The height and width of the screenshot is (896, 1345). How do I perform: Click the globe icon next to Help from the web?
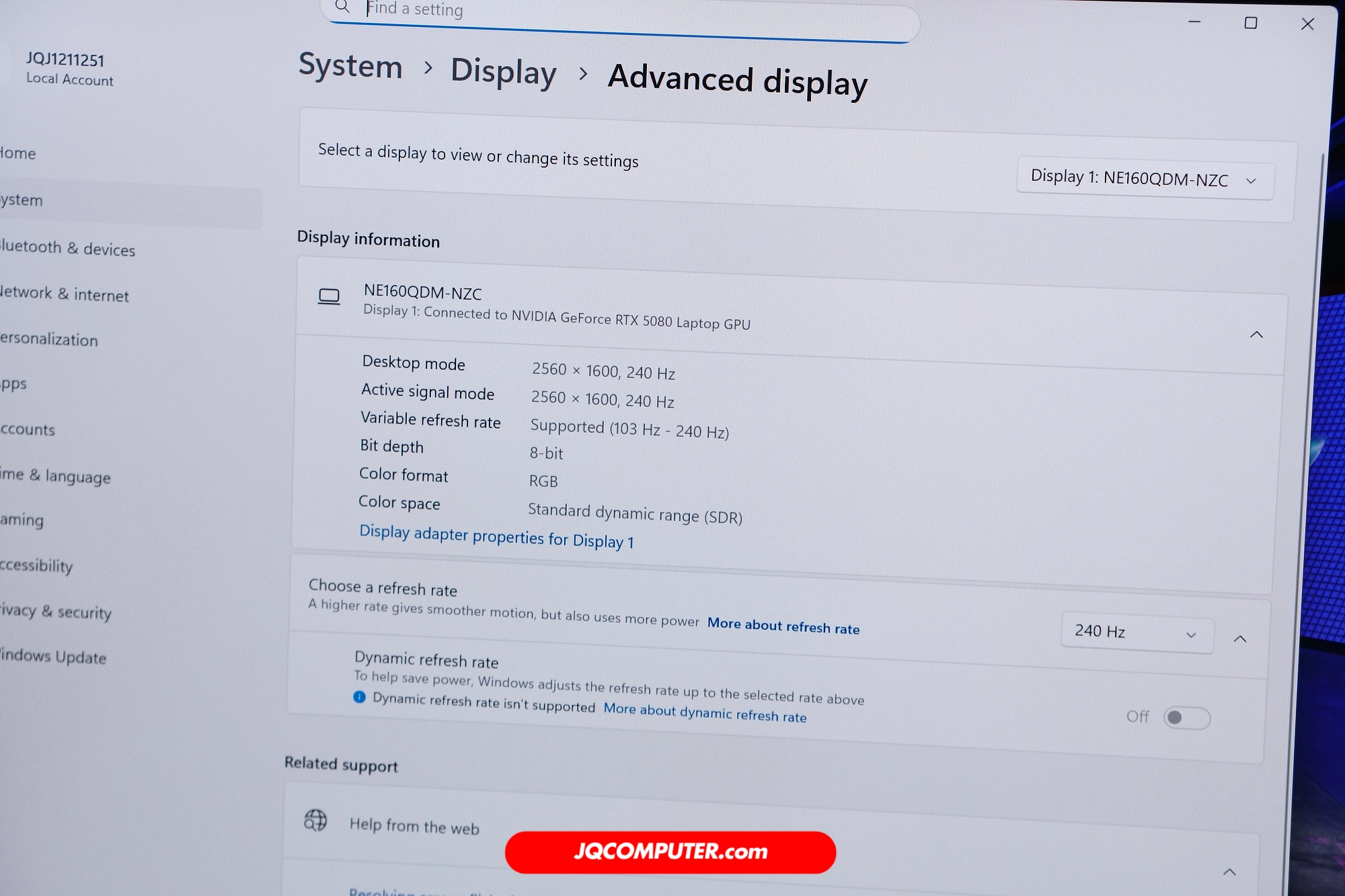(x=316, y=821)
